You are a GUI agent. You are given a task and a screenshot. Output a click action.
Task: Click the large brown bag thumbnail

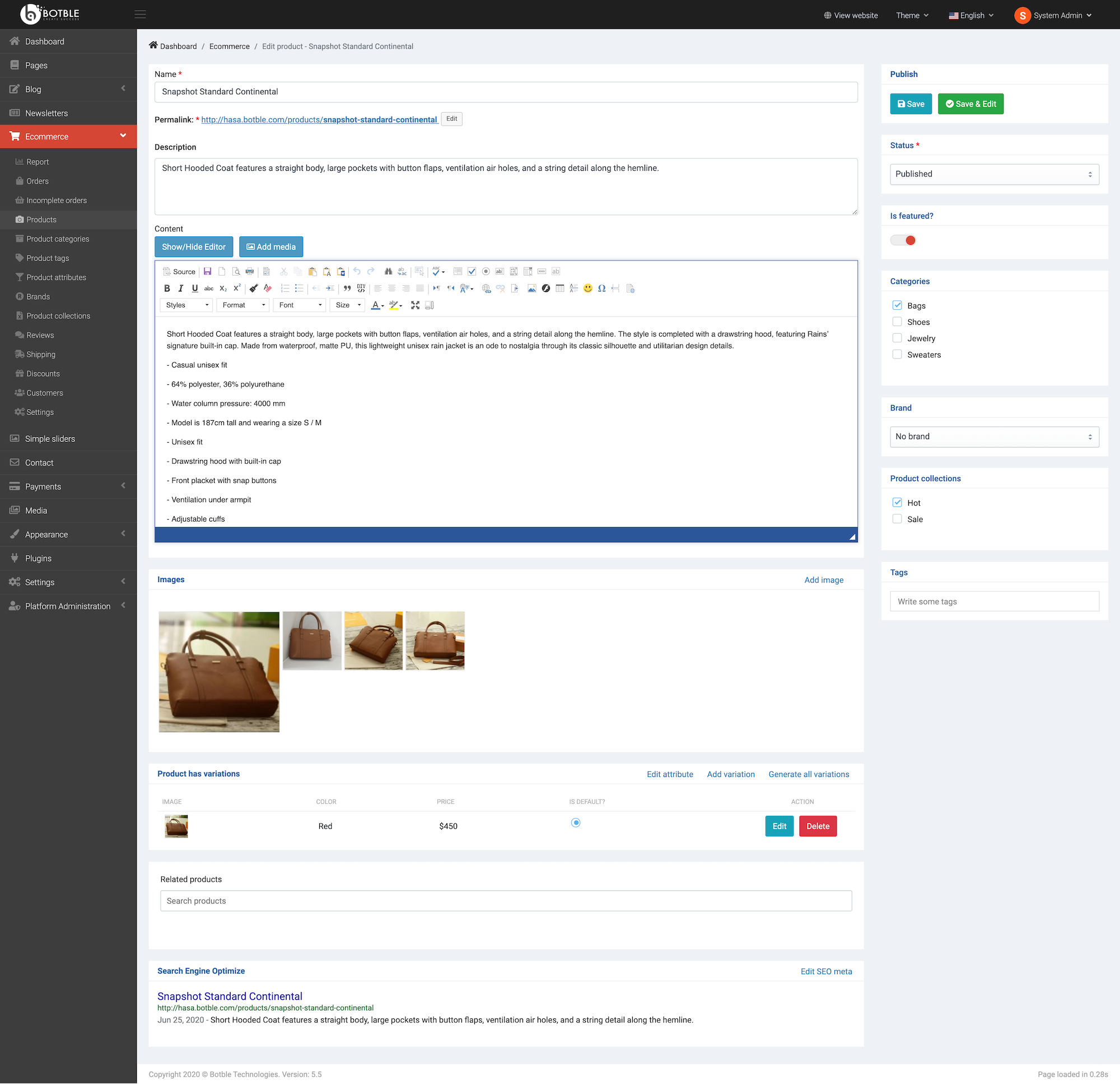[x=219, y=672]
